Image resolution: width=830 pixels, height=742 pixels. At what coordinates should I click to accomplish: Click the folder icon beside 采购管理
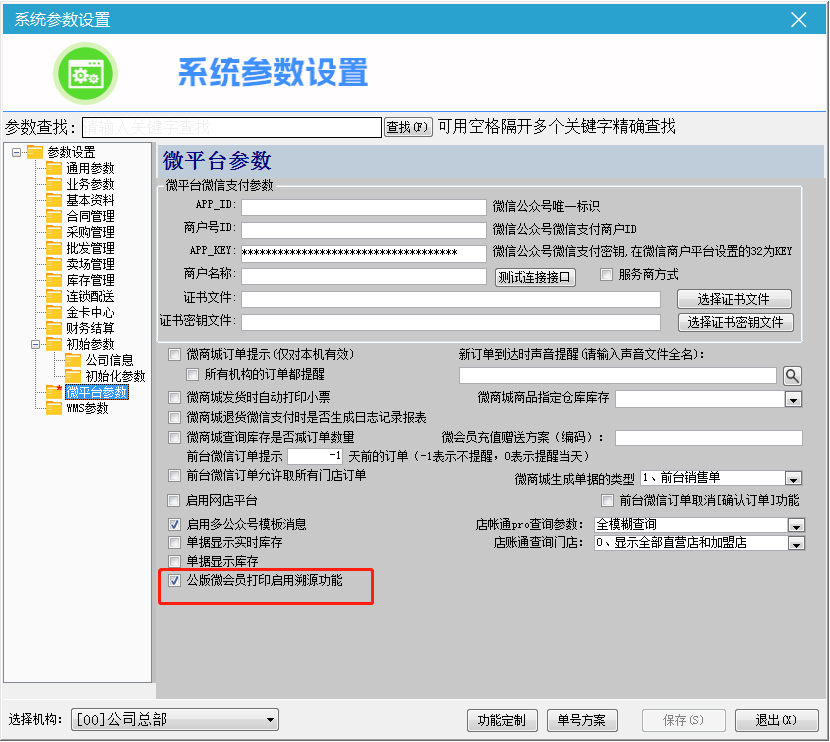pos(54,232)
